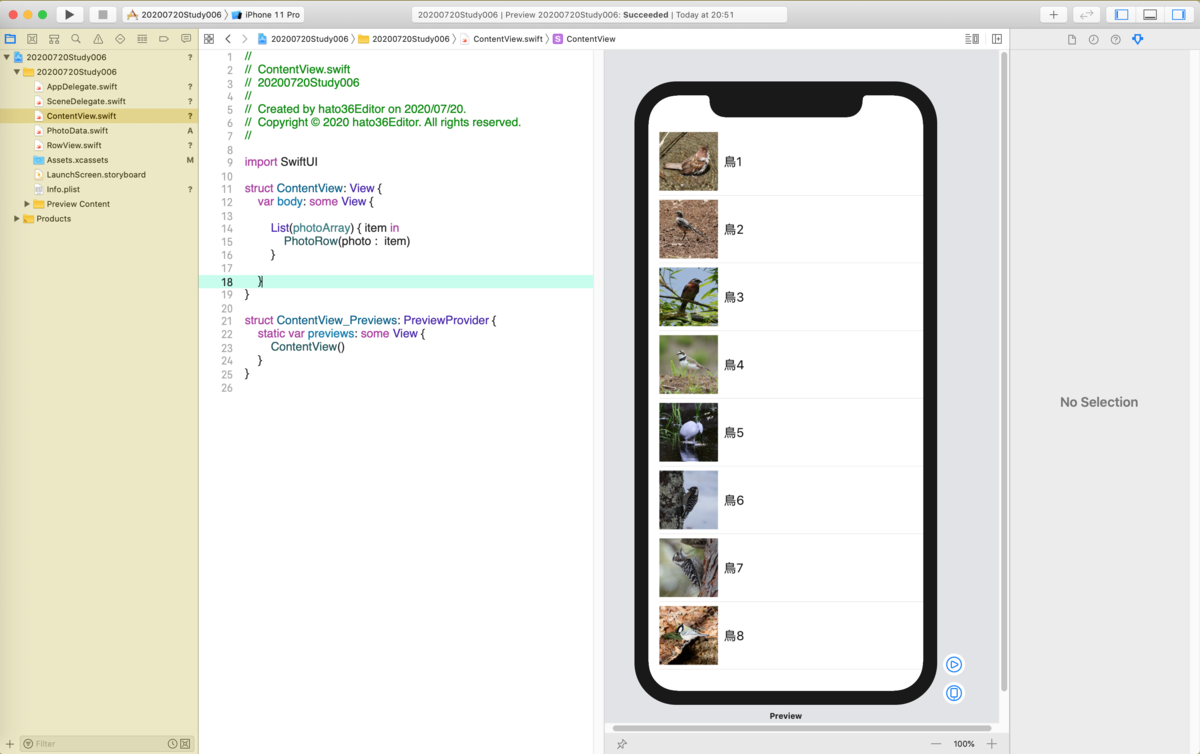
Task: Toggle the code review arrows button
Action: tap(1086, 15)
